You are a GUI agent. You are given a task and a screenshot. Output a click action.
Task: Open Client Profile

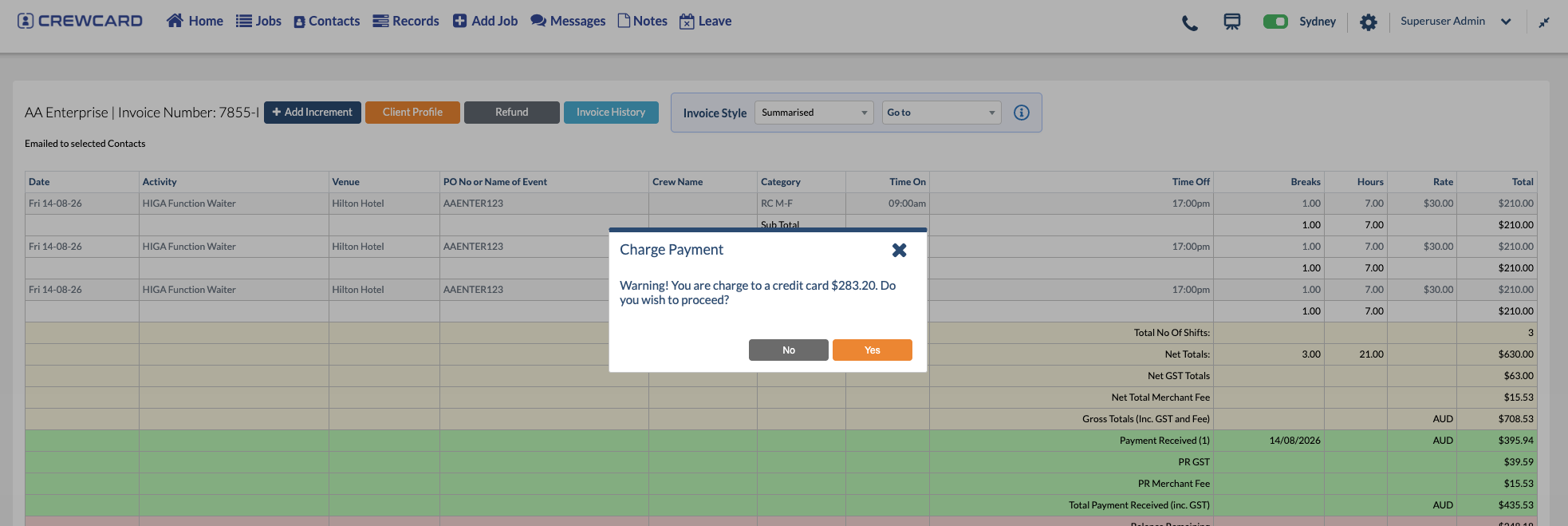tap(412, 113)
